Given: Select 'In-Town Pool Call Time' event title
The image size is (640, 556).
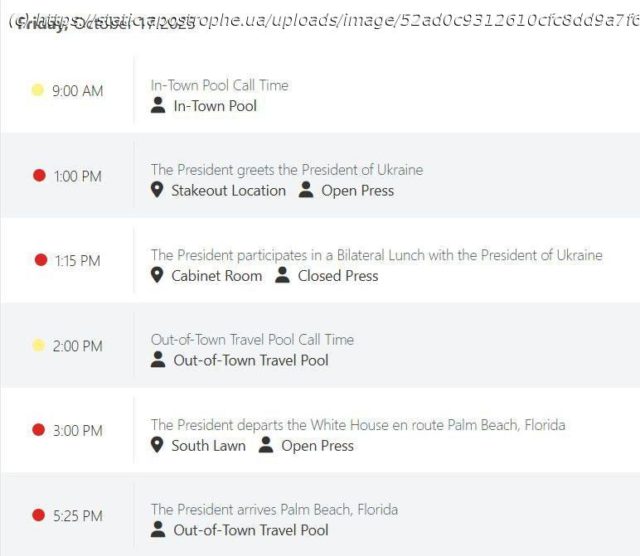Looking at the screenshot, I should point(219,85).
